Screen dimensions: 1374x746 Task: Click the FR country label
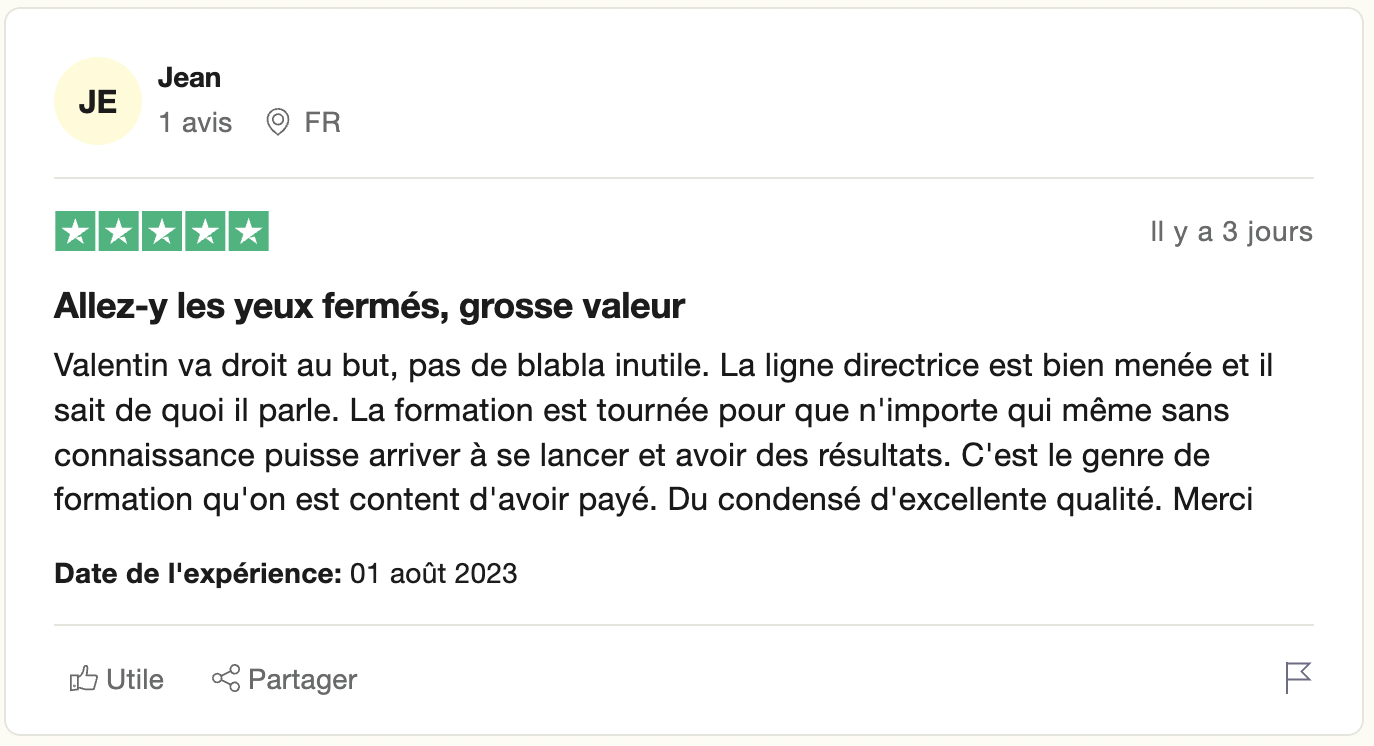coord(322,123)
